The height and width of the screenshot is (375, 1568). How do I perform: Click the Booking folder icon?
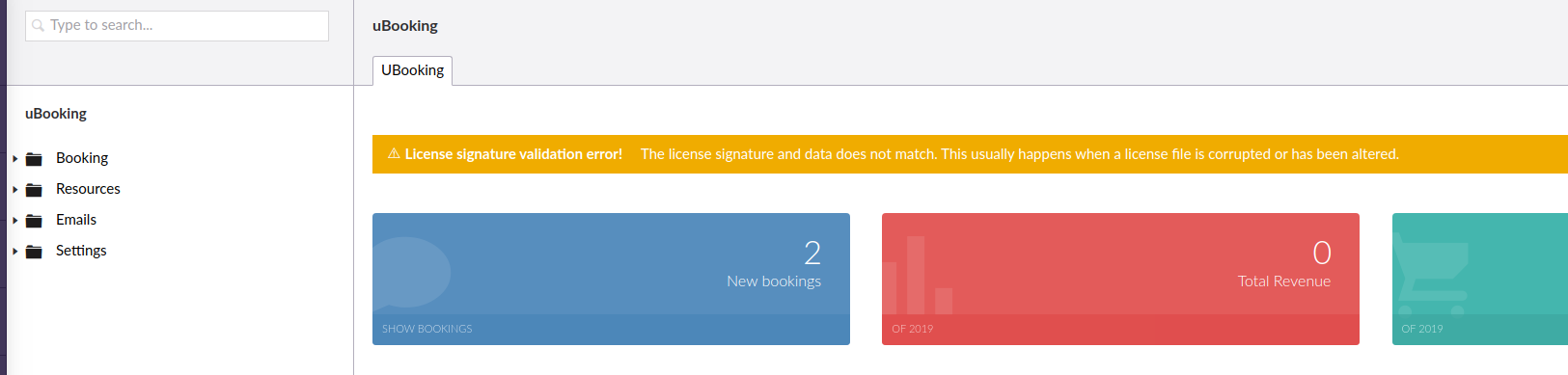coord(34,159)
